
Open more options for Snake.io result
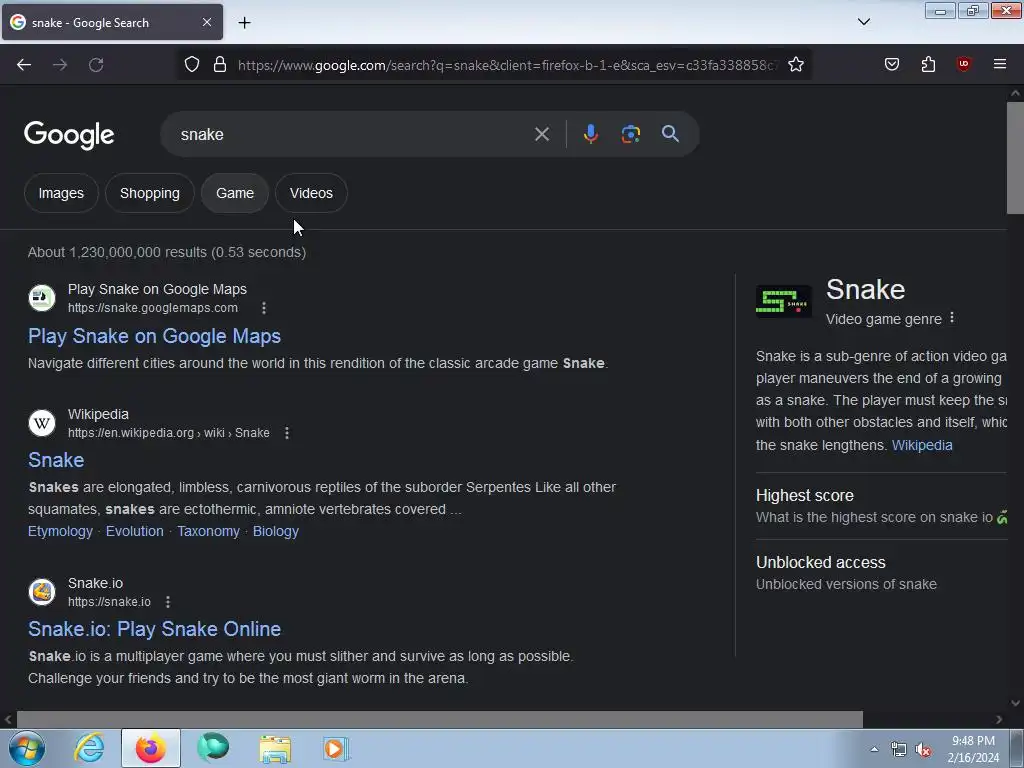coord(168,601)
